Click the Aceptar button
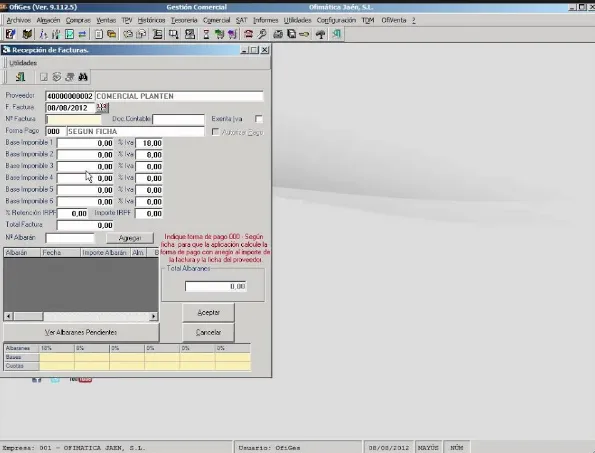Viewport: 595px width, 453px height. (x=208, y=313)
